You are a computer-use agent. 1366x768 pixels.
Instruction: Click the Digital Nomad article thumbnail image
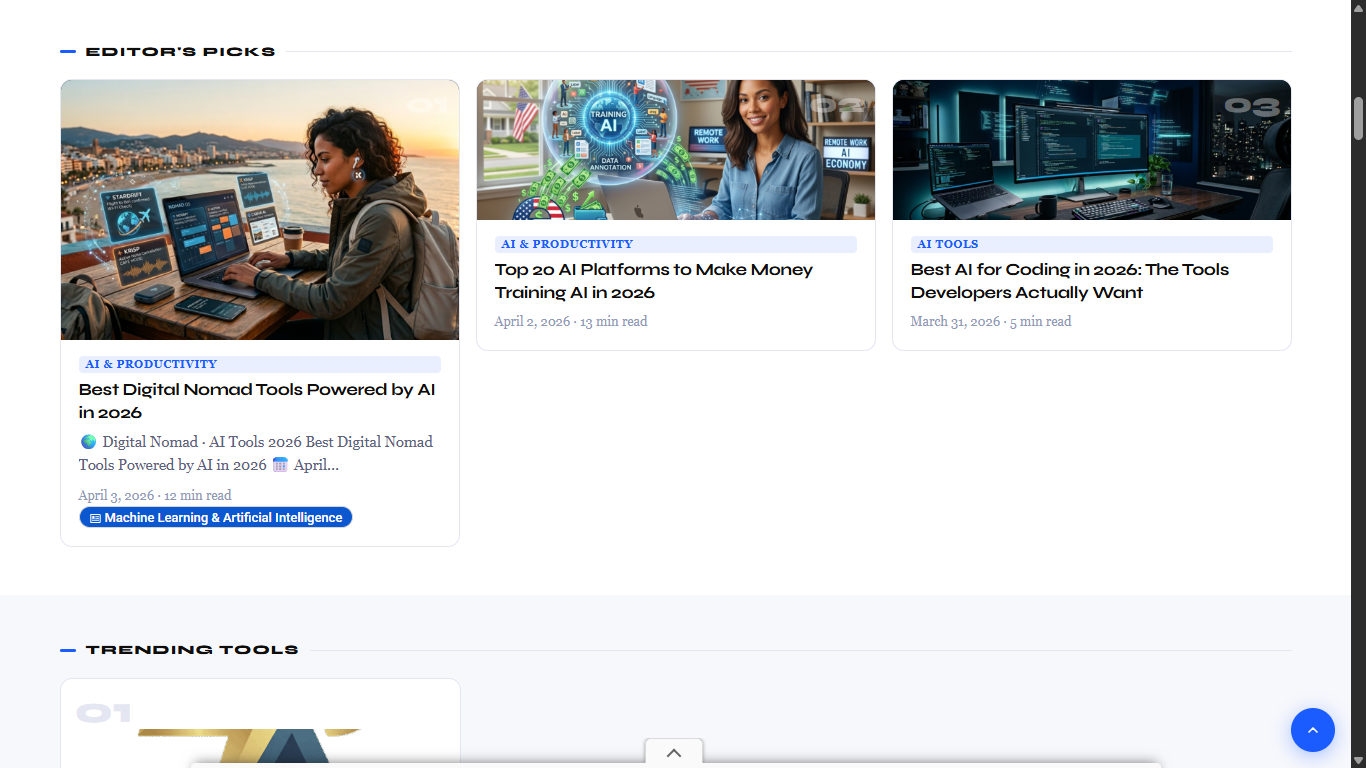coord(260,210)
